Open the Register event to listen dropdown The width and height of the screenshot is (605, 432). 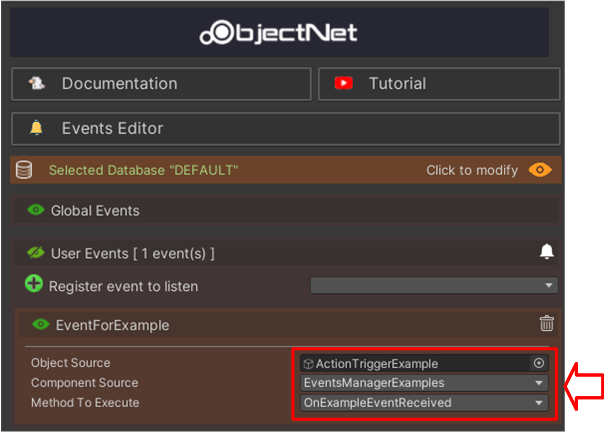point(433,286)
